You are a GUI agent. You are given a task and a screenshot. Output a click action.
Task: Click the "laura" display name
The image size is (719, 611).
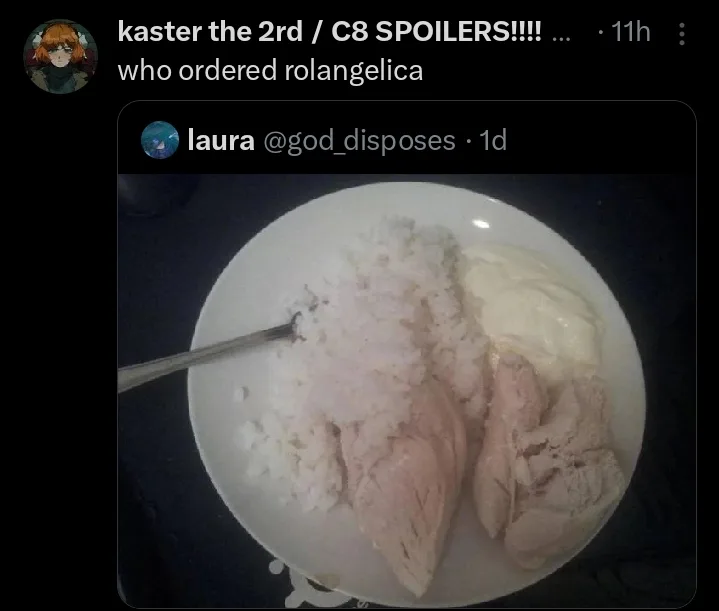pos(221,140)
